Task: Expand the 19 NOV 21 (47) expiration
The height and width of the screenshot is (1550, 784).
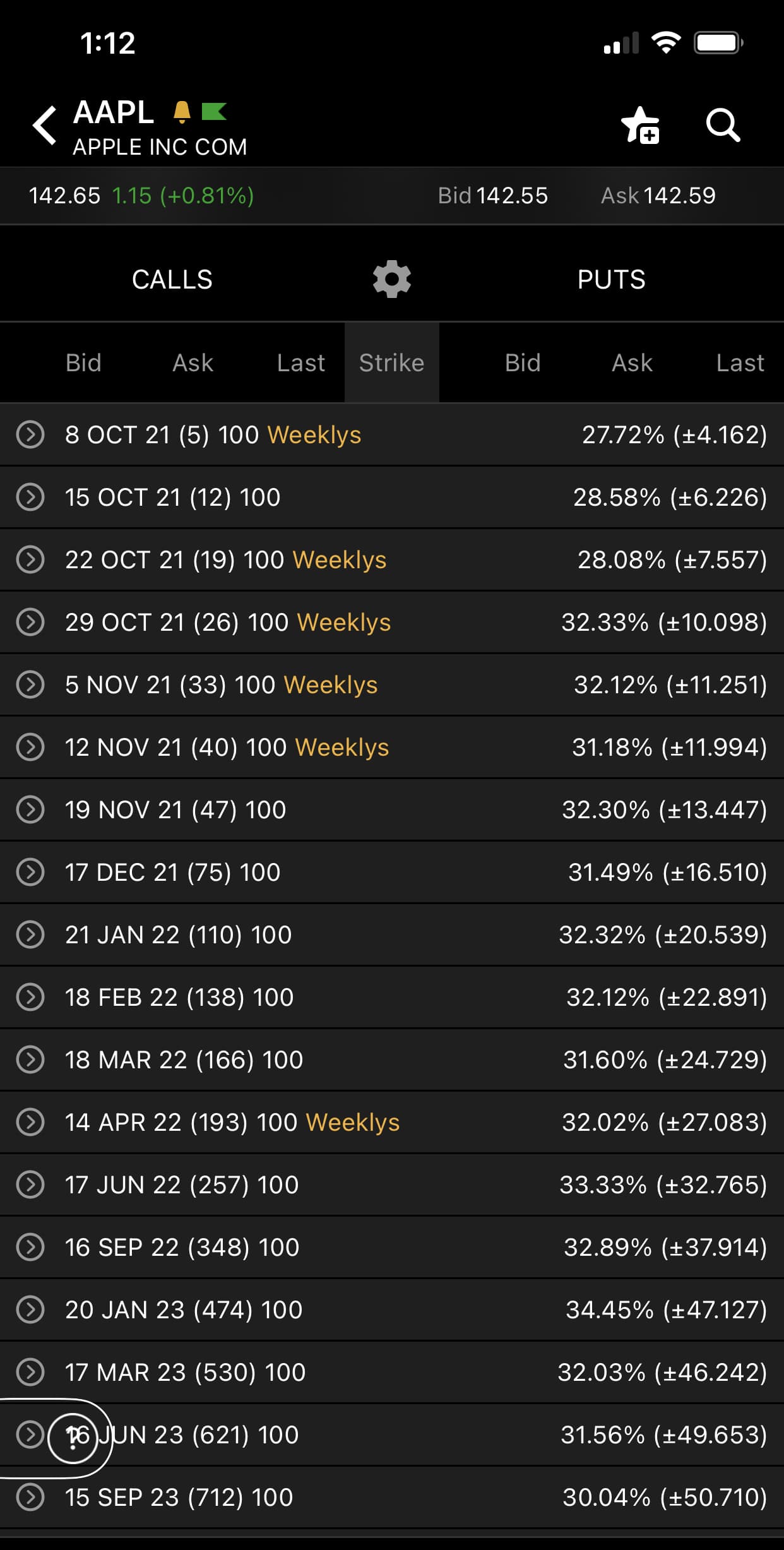Action: (30, 810)
